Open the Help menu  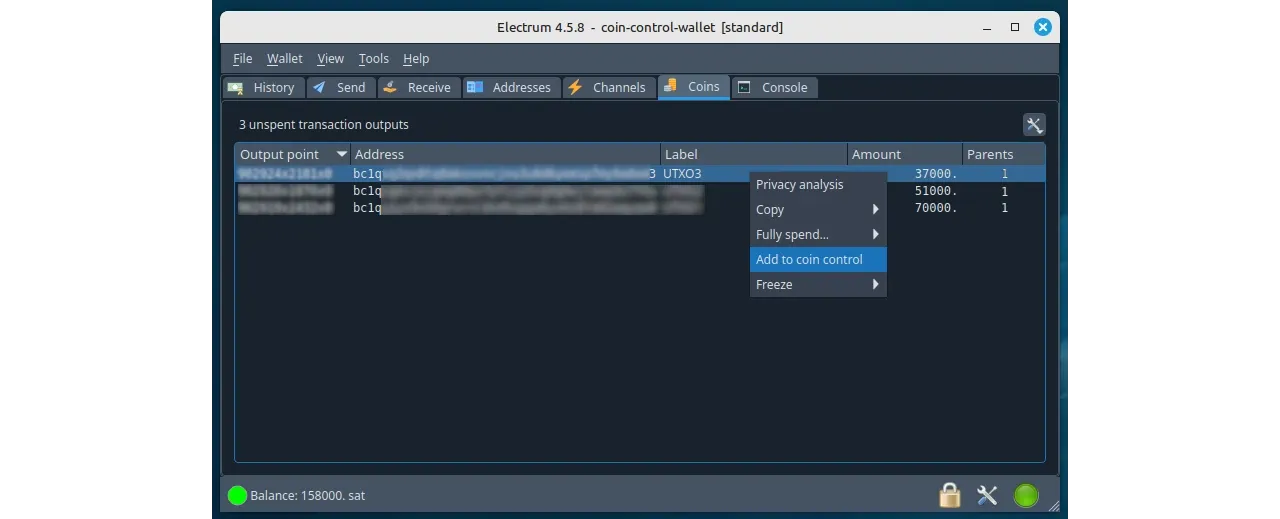pyautogui.click(x=416, y=58)
